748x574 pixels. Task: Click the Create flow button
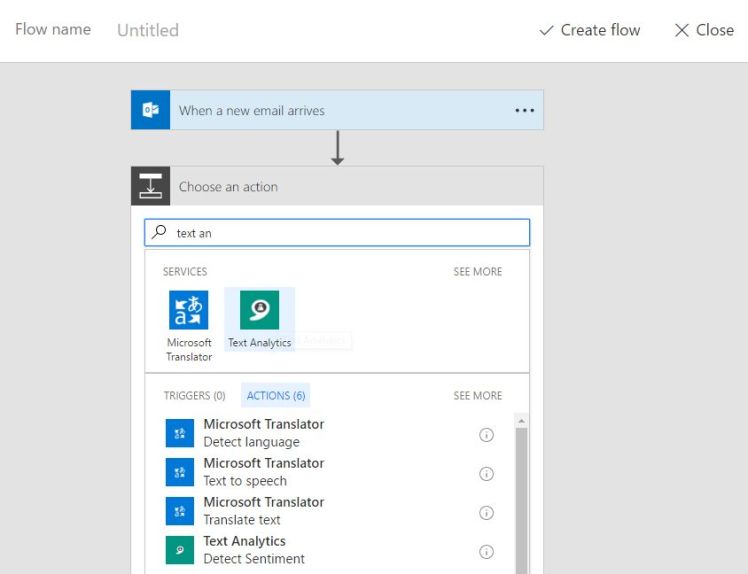click(x=590, y=30)
